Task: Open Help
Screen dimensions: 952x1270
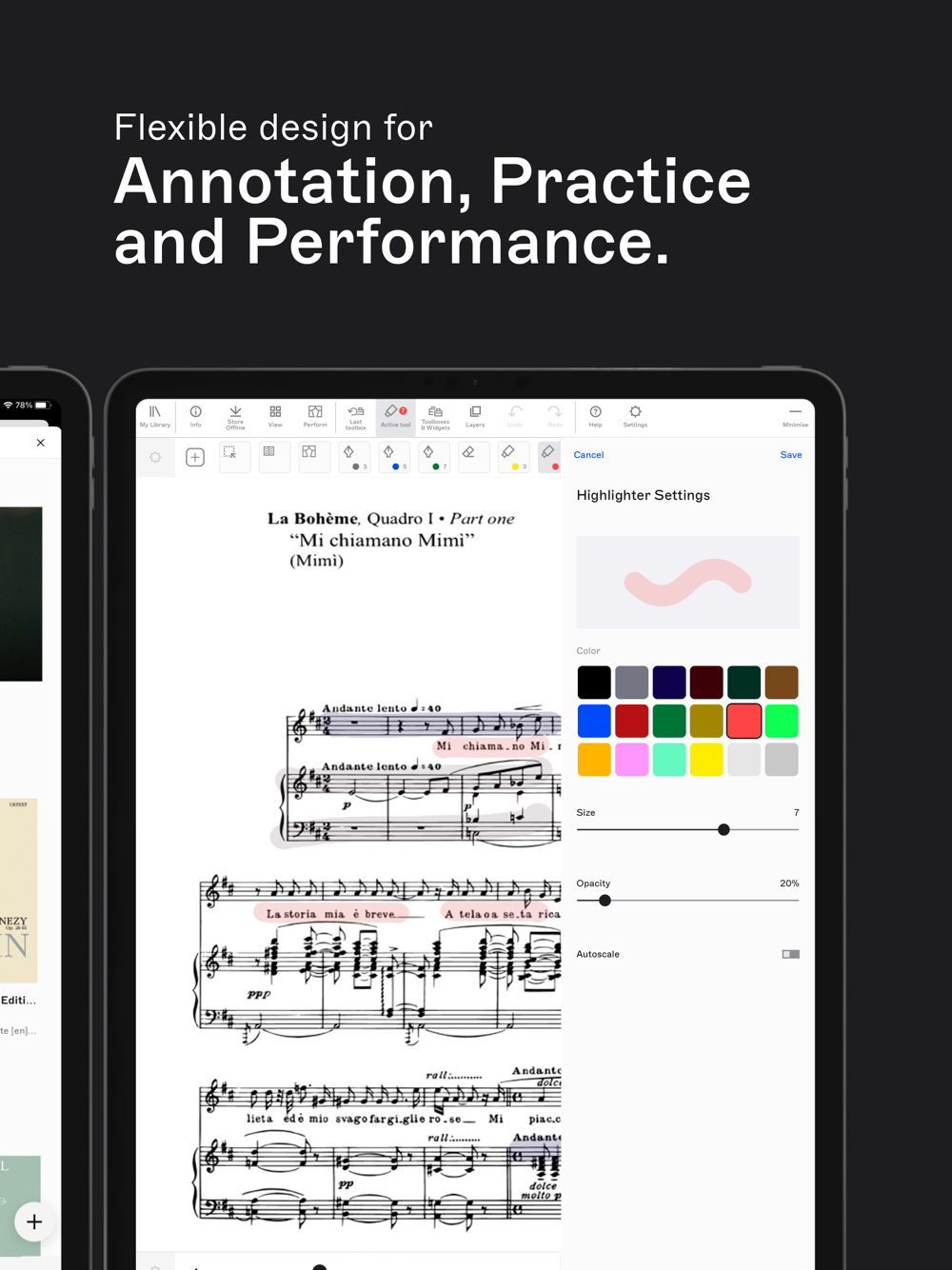Action: pos(595,417)
